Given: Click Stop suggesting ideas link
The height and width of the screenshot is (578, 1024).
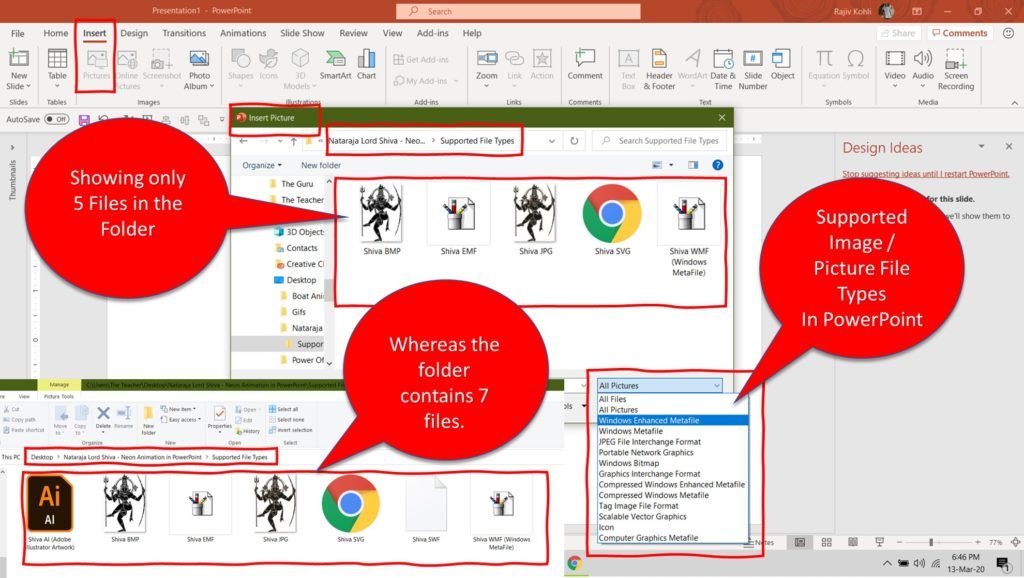Looking at the screenshot, I should pyautogui.click(x=925, y=174).
